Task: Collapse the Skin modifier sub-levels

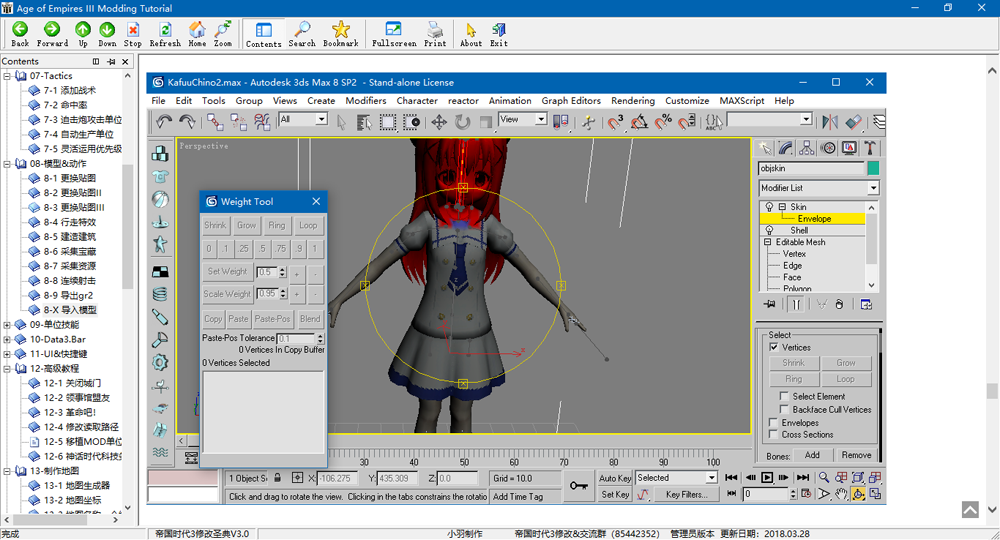Action: [782, 207]
